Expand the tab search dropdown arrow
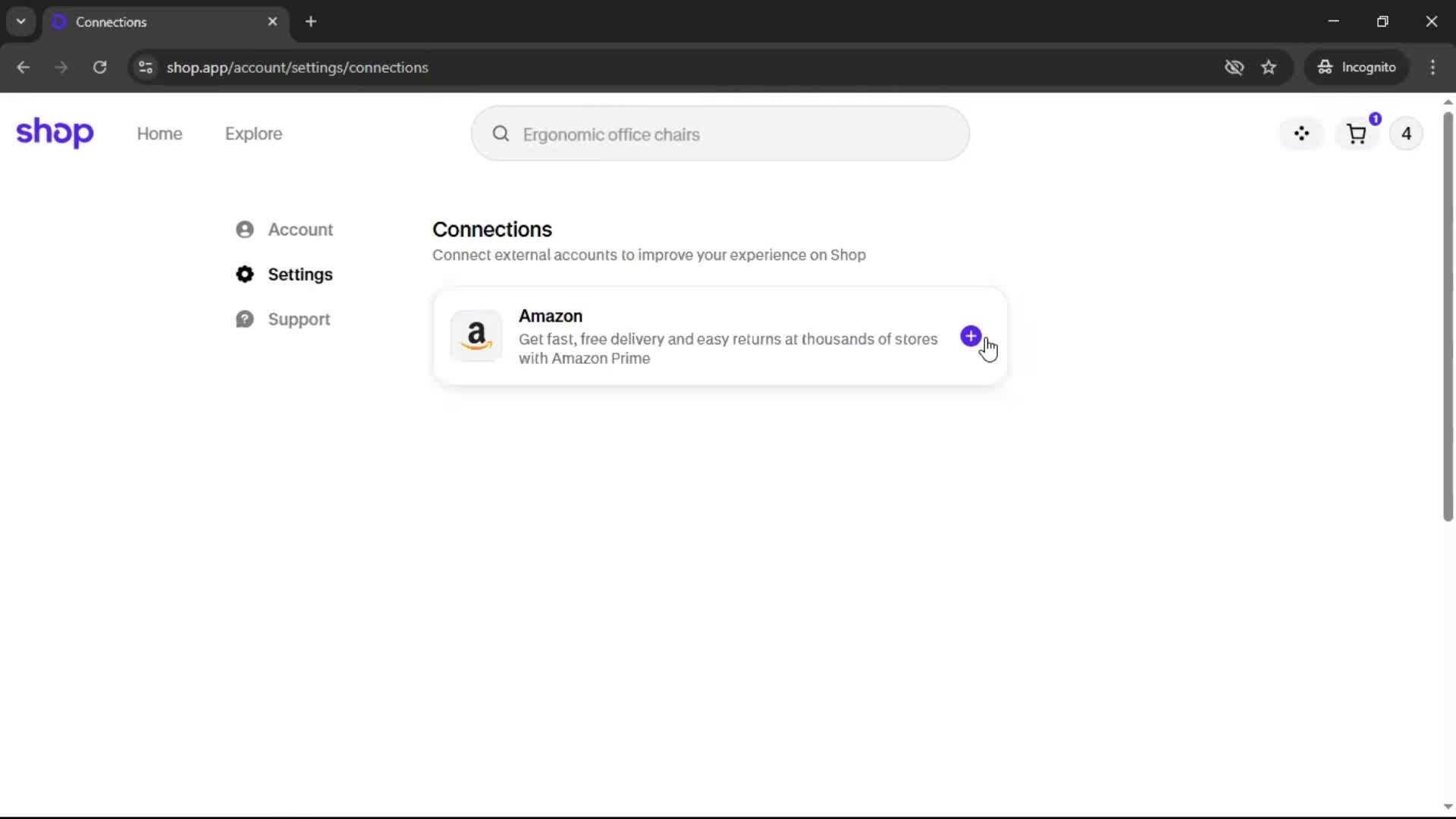Viewport: 1456px width, 819px height. tap(21, 21)
